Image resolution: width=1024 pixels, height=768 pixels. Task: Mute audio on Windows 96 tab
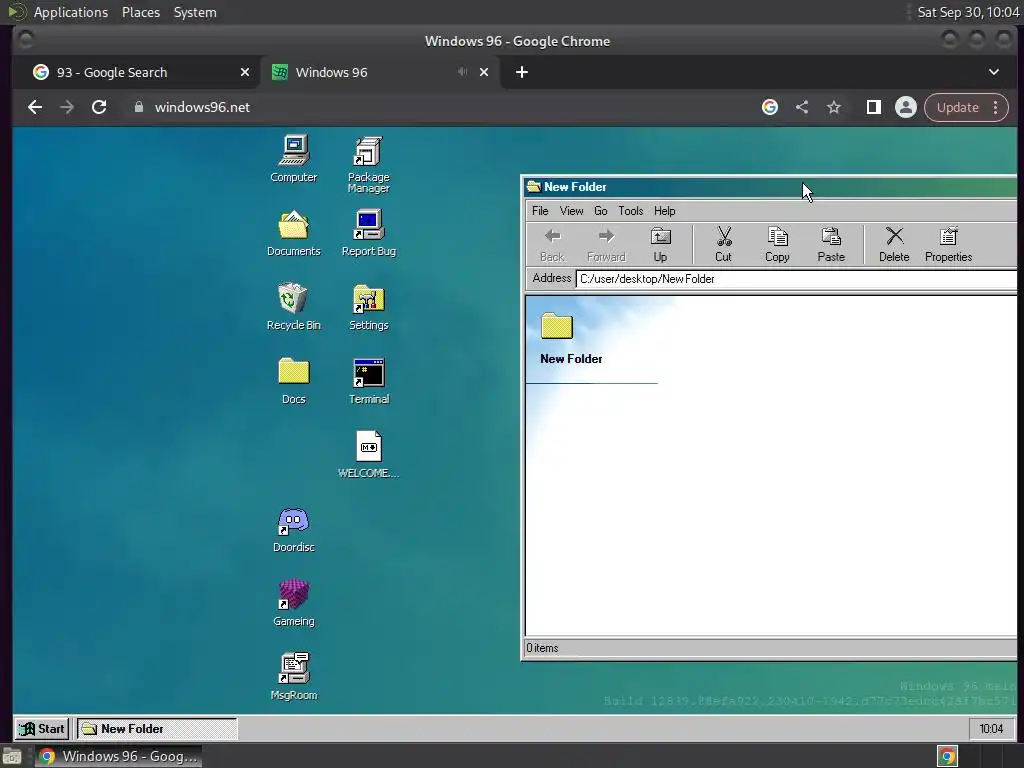point(462,72)
